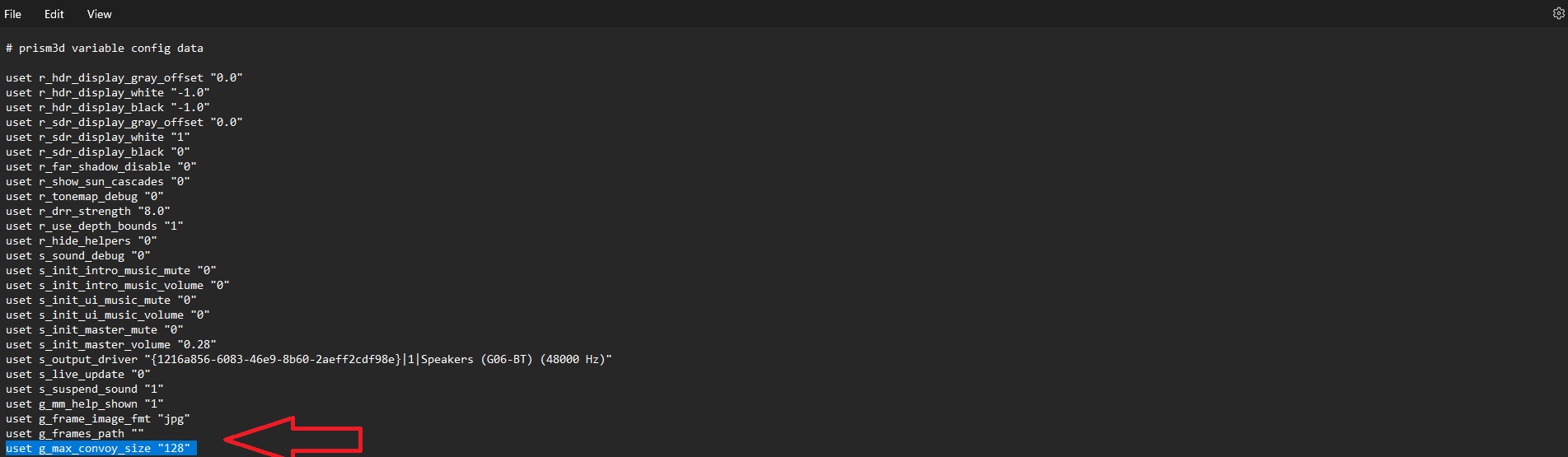Click the s_suspend_sound "1" value
1568x457 pixels.
tap(154, 389)
